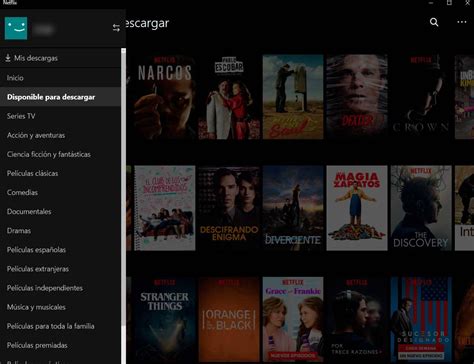Open Descifrando Enigma poster
The height and width of the screenshot is (364, 474).
click(229, 208)
